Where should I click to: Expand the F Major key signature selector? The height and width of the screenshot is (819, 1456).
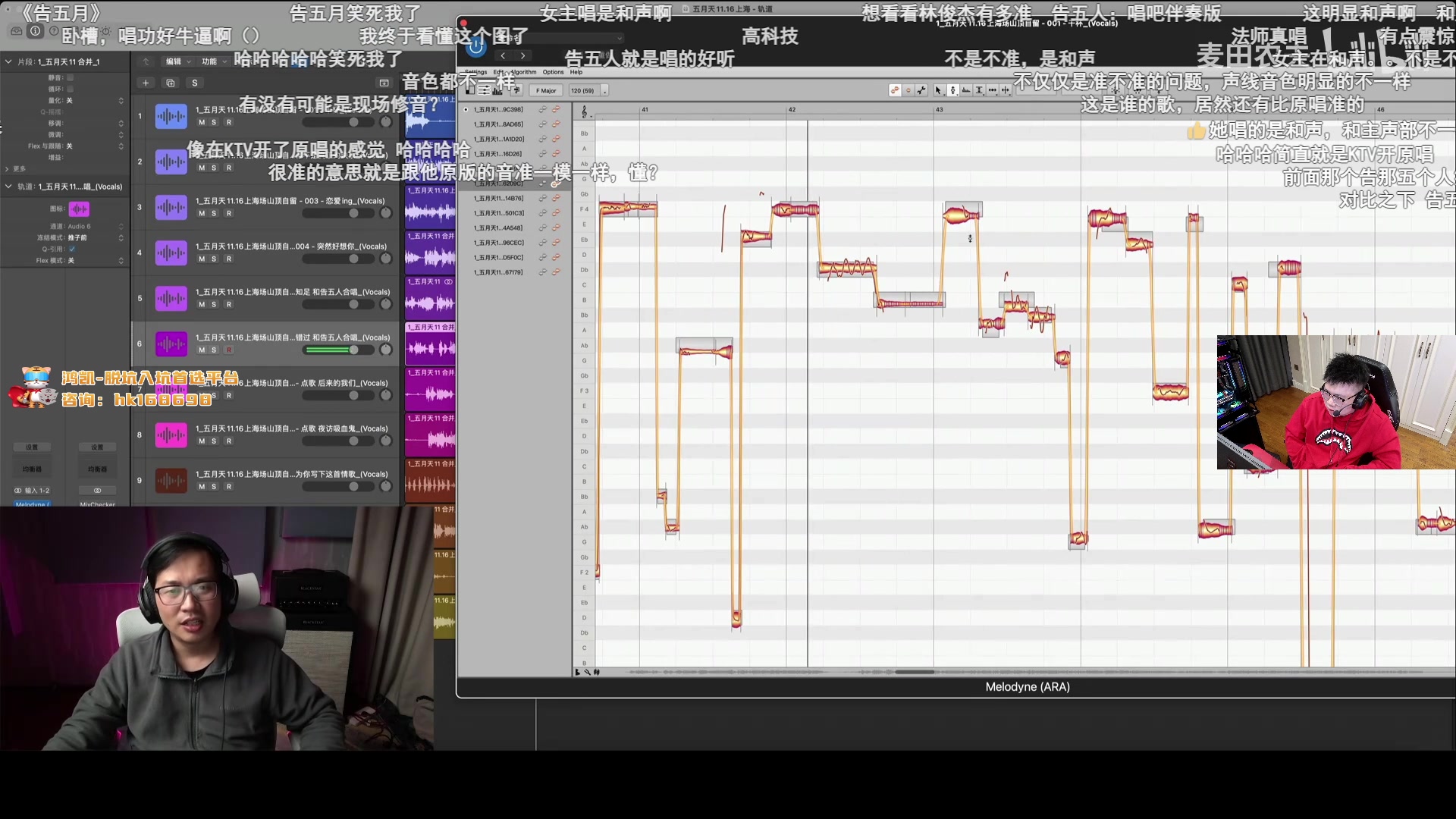548,90
